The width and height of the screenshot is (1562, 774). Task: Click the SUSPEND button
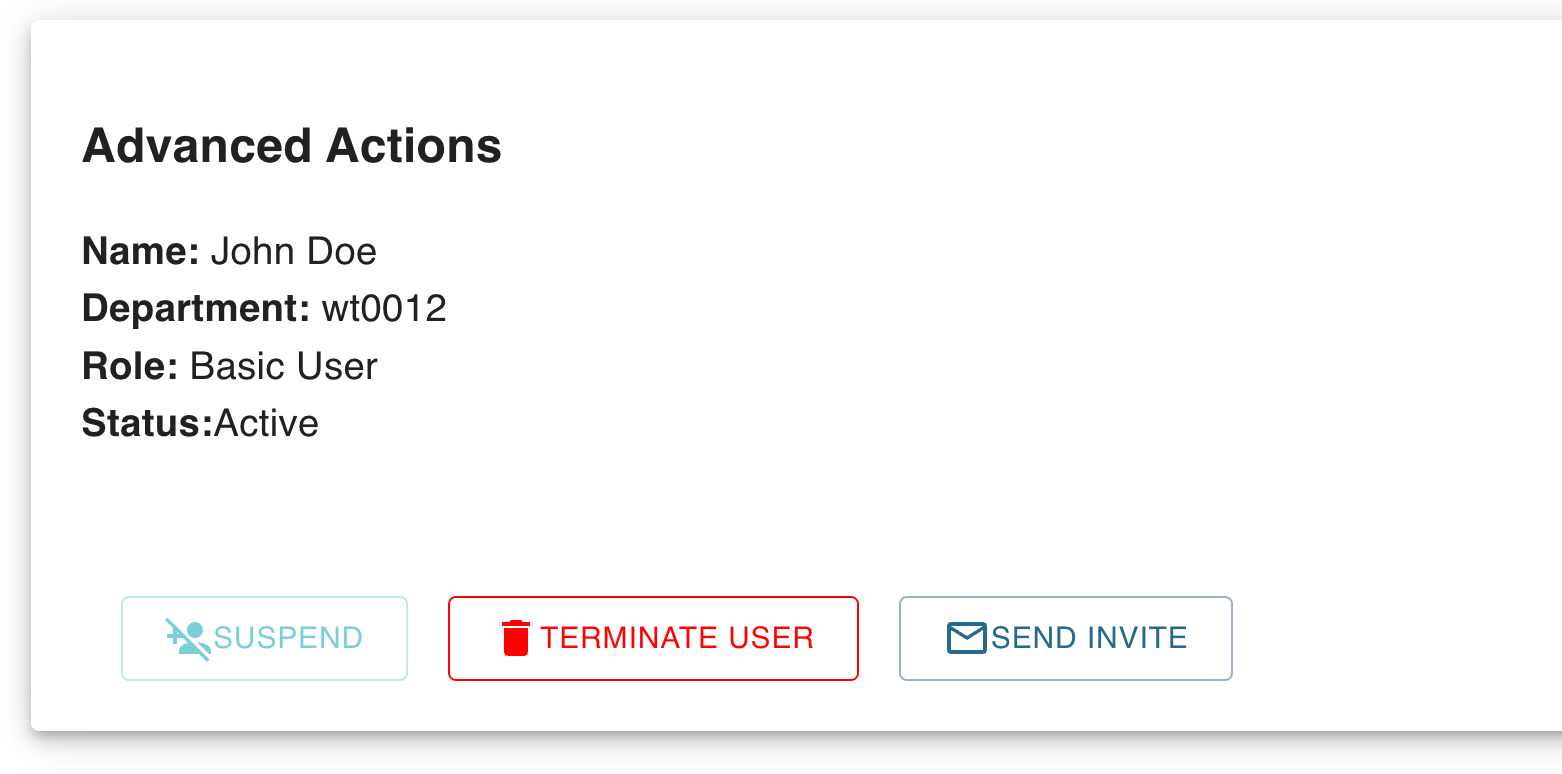264,638
